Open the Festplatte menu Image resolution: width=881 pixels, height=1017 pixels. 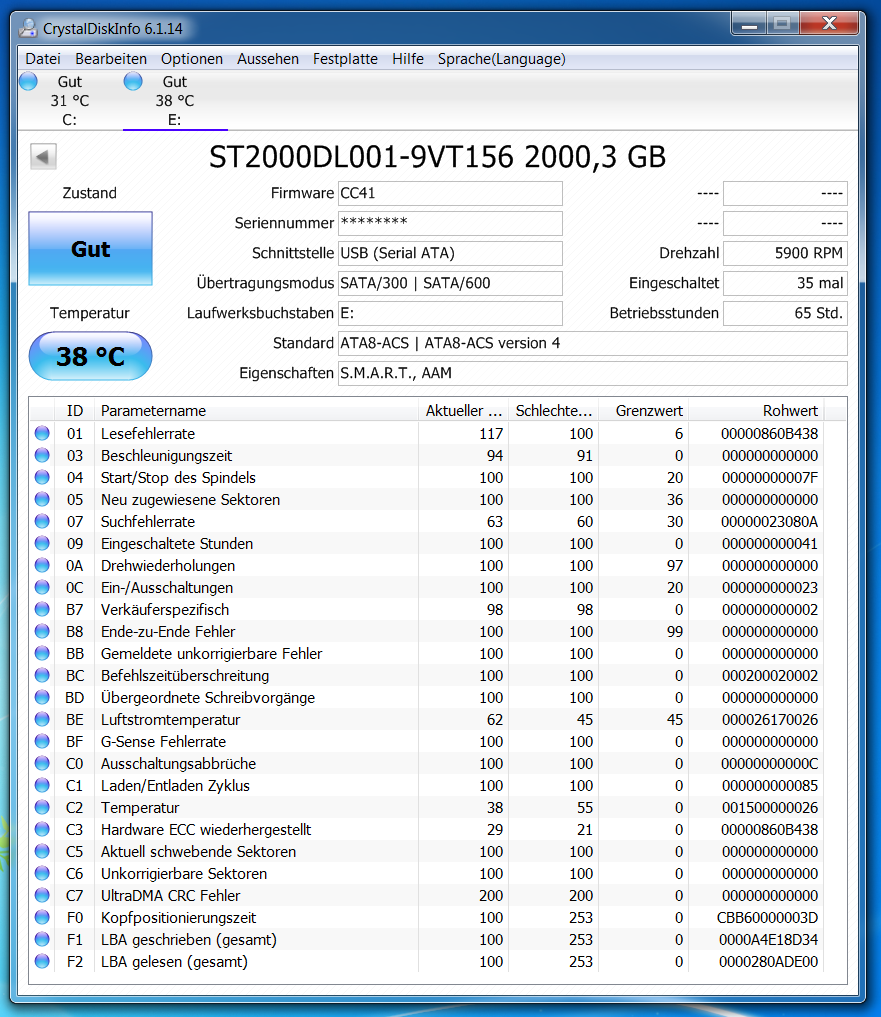click(345, 59)
